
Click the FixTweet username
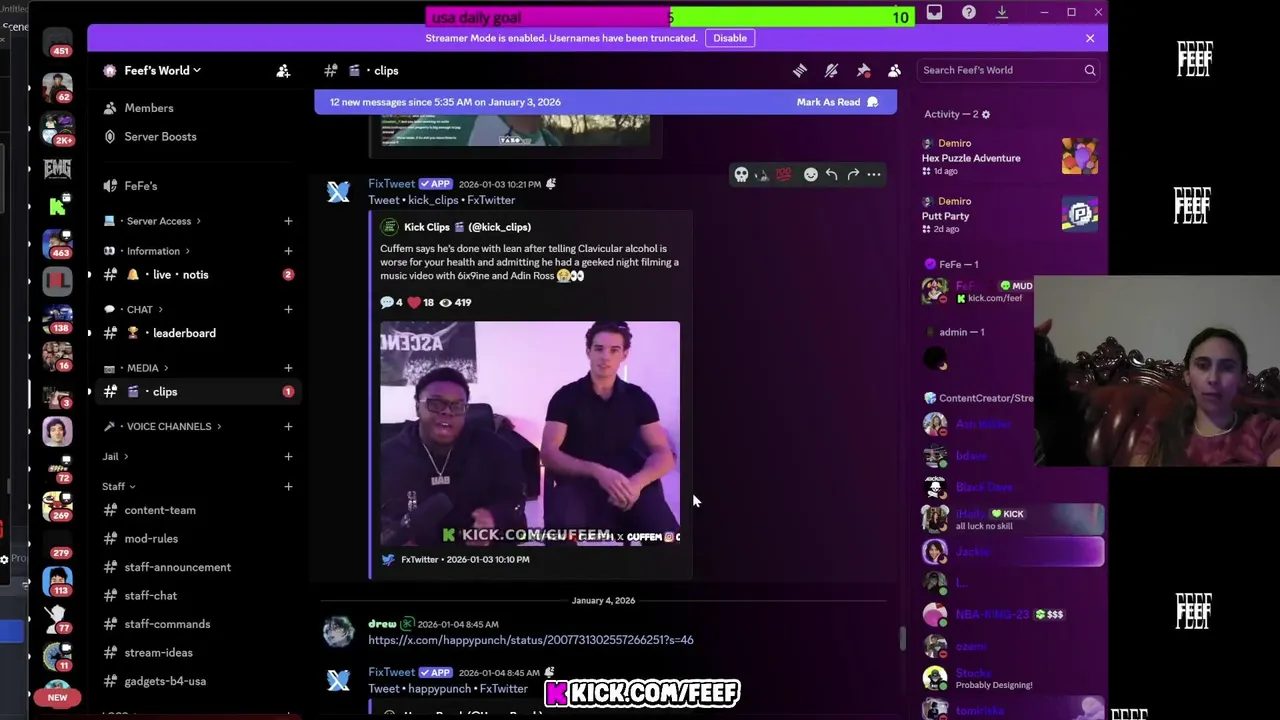pyautogui.click(x=391, y=184)
